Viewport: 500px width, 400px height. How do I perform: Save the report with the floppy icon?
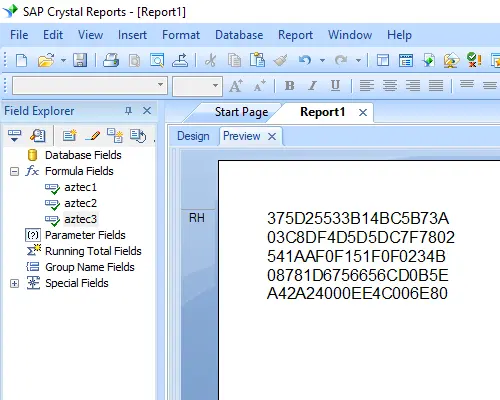80,61
